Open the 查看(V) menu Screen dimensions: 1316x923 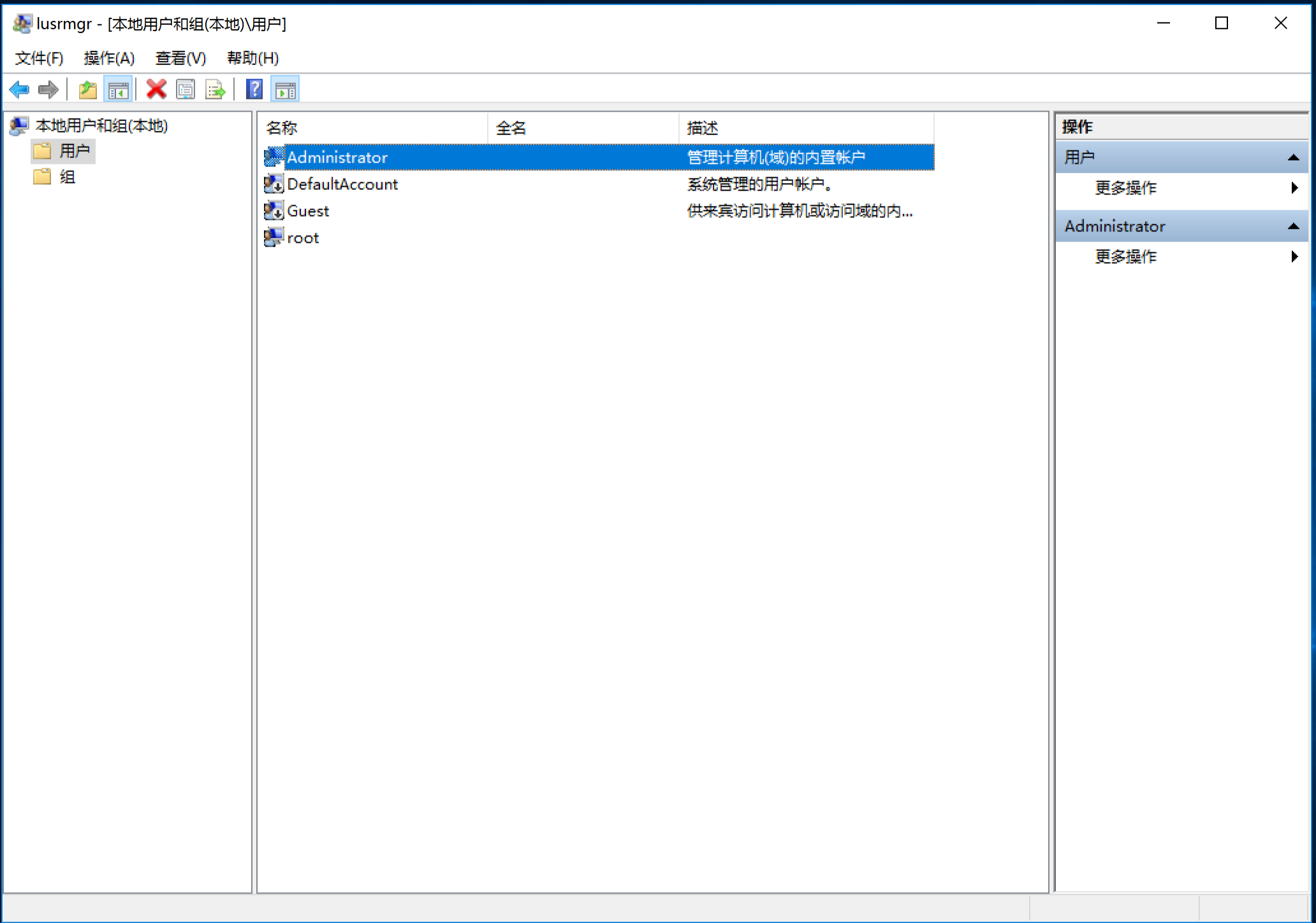pyautogui.click(x=180, y=59)
